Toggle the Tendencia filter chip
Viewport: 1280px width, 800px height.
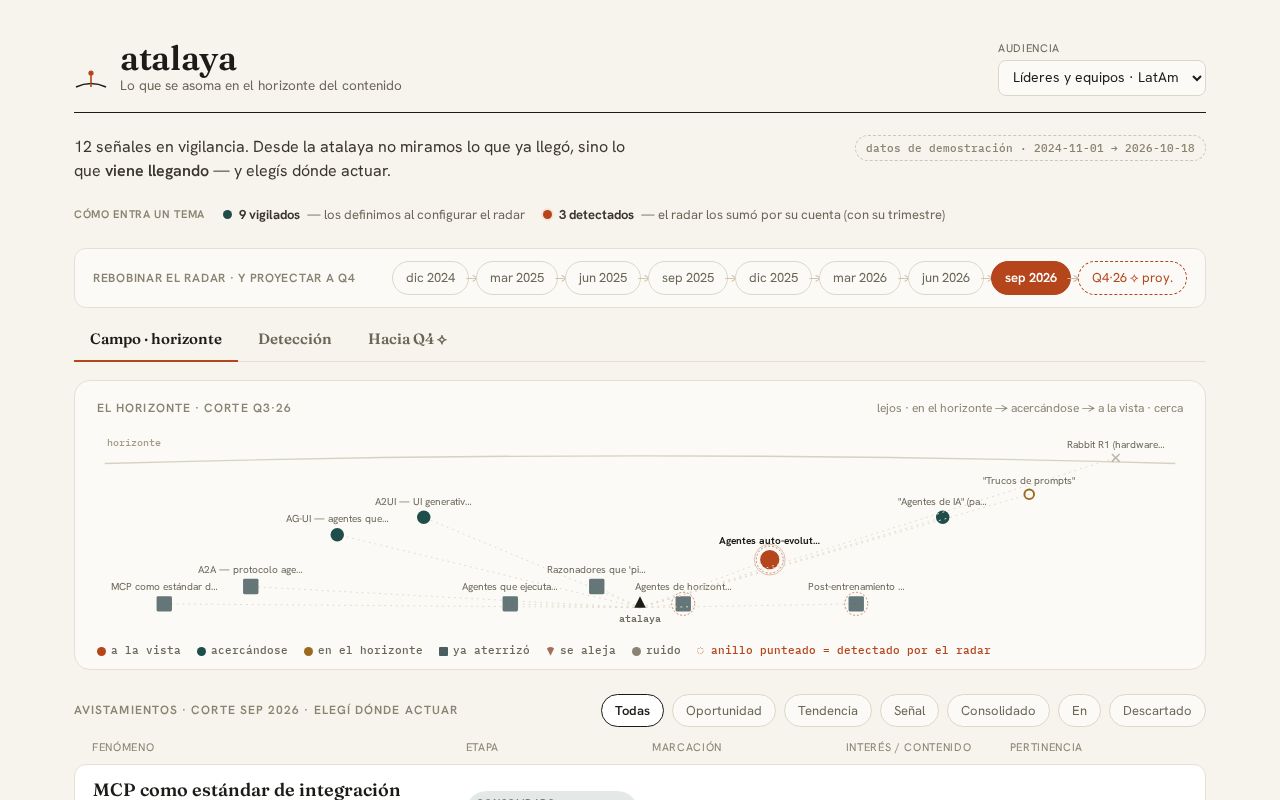pyautogui.click(x=828, y=711)
